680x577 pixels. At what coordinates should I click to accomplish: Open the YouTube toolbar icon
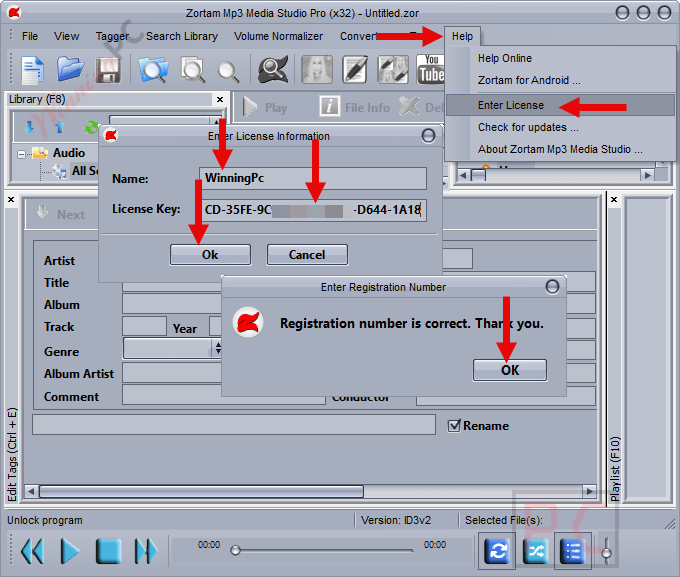(430, 69)
